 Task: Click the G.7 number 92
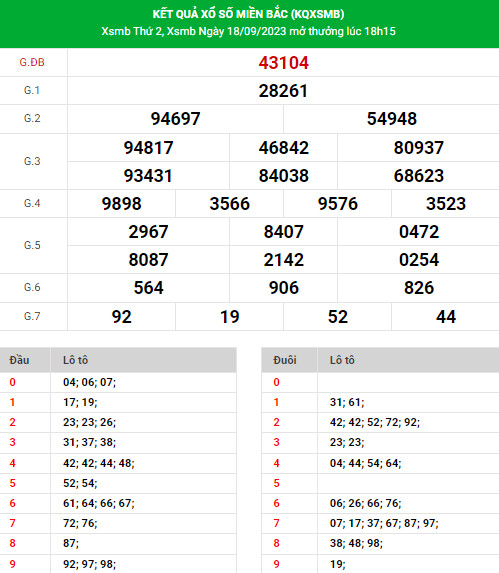click(121, 316)
